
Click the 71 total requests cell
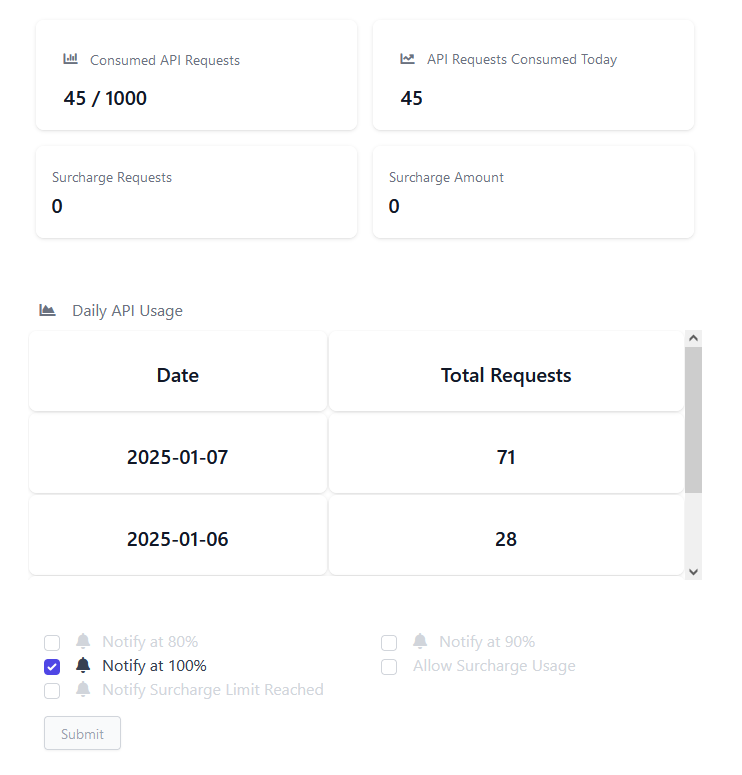506,453
